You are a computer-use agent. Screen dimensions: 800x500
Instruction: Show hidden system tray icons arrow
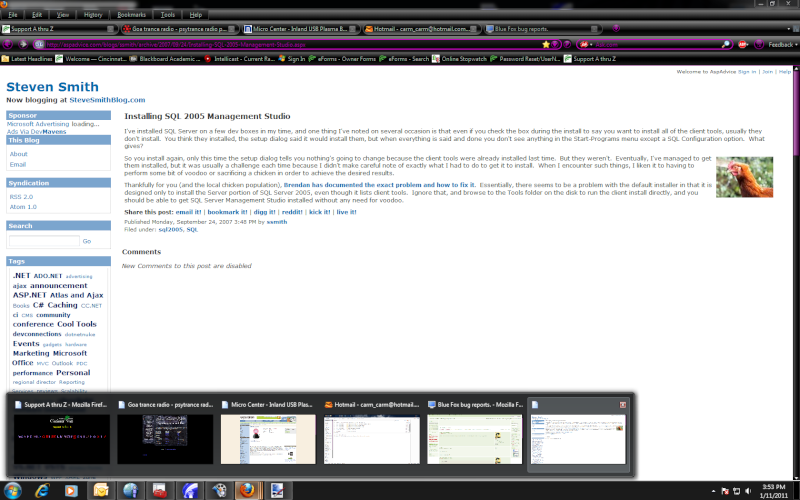pos(713,491)
